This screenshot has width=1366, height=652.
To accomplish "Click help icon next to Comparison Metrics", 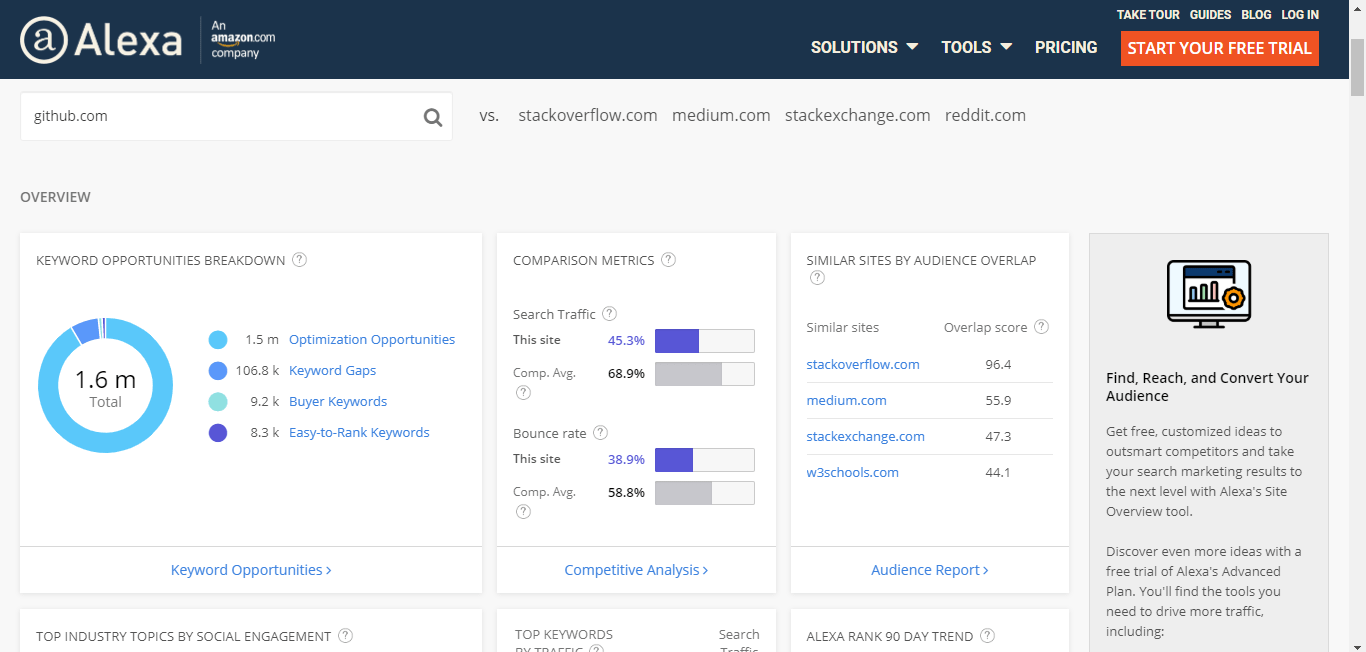I will 668,260.
